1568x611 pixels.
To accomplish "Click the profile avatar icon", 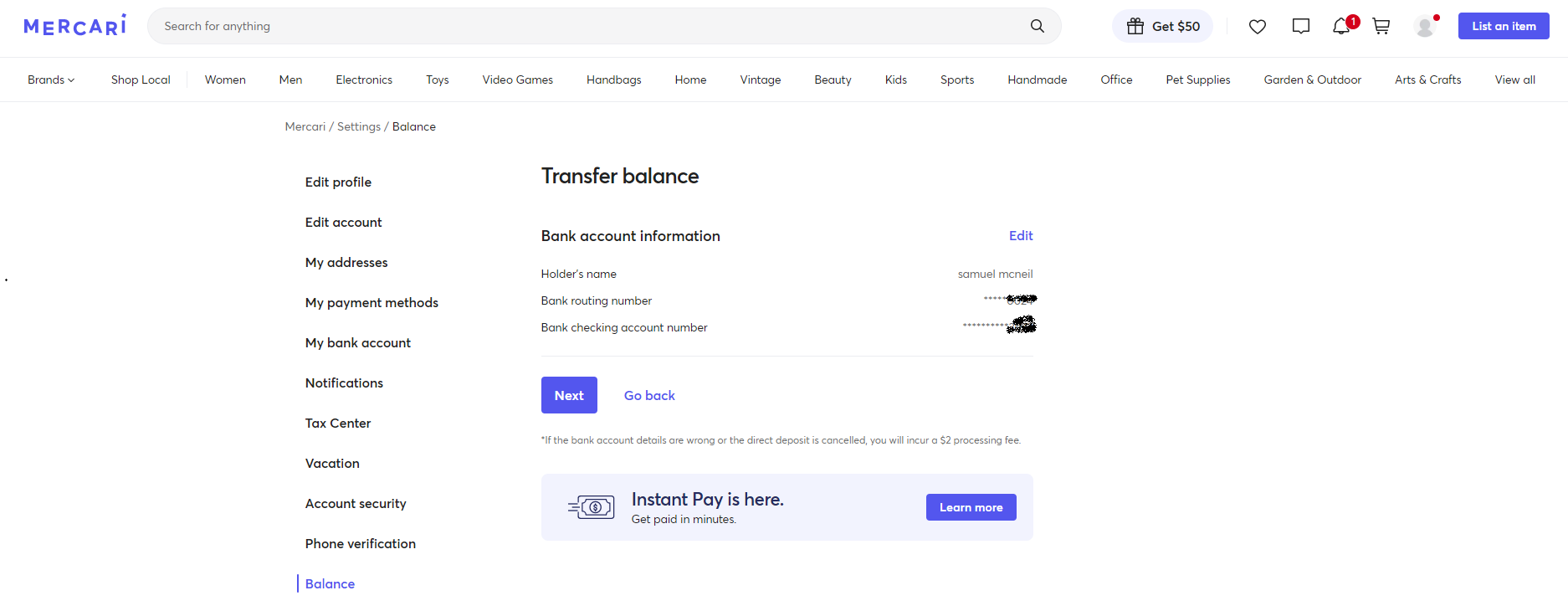I will 1424,27.
